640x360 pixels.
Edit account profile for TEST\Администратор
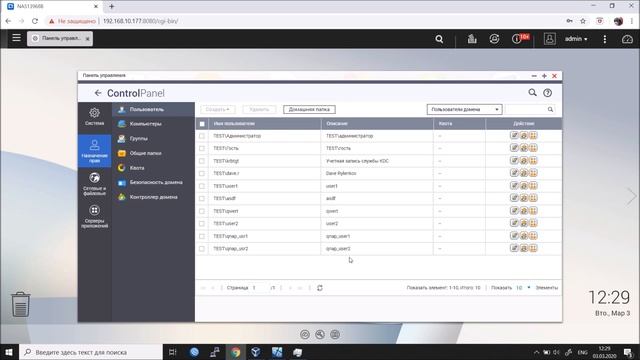point(514,136)
